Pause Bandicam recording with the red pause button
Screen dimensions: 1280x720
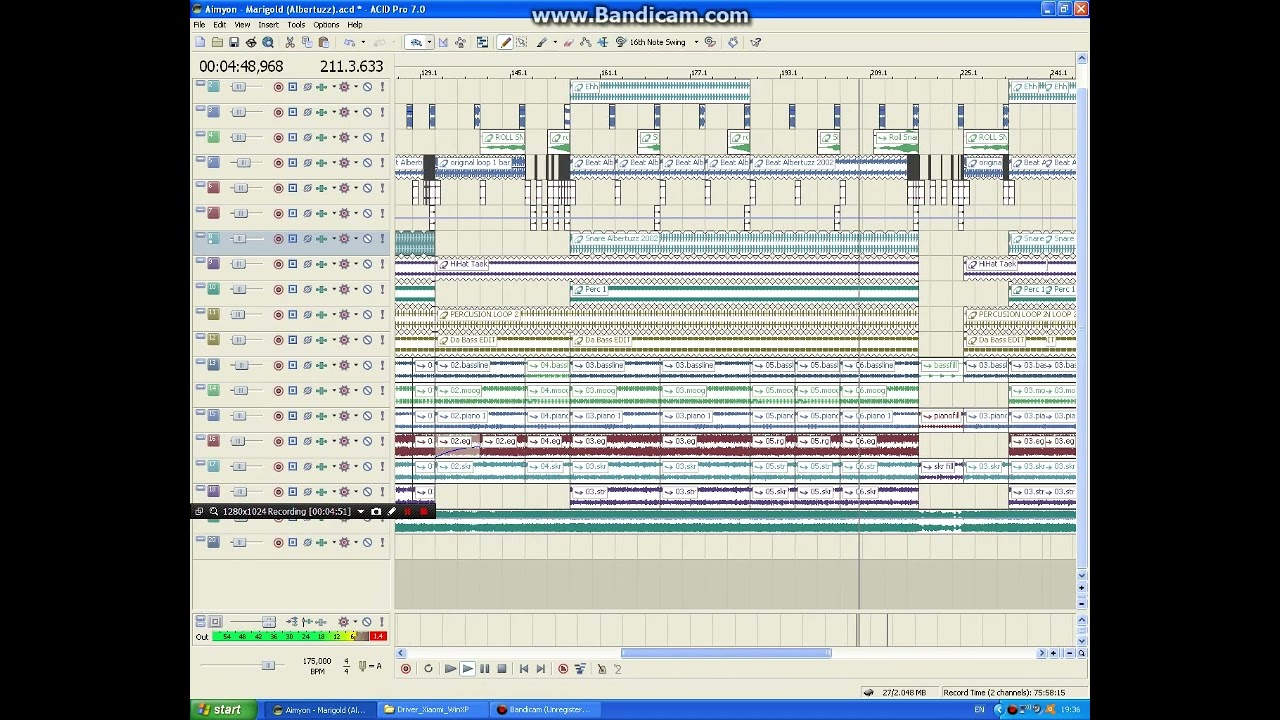click(407, 511)
